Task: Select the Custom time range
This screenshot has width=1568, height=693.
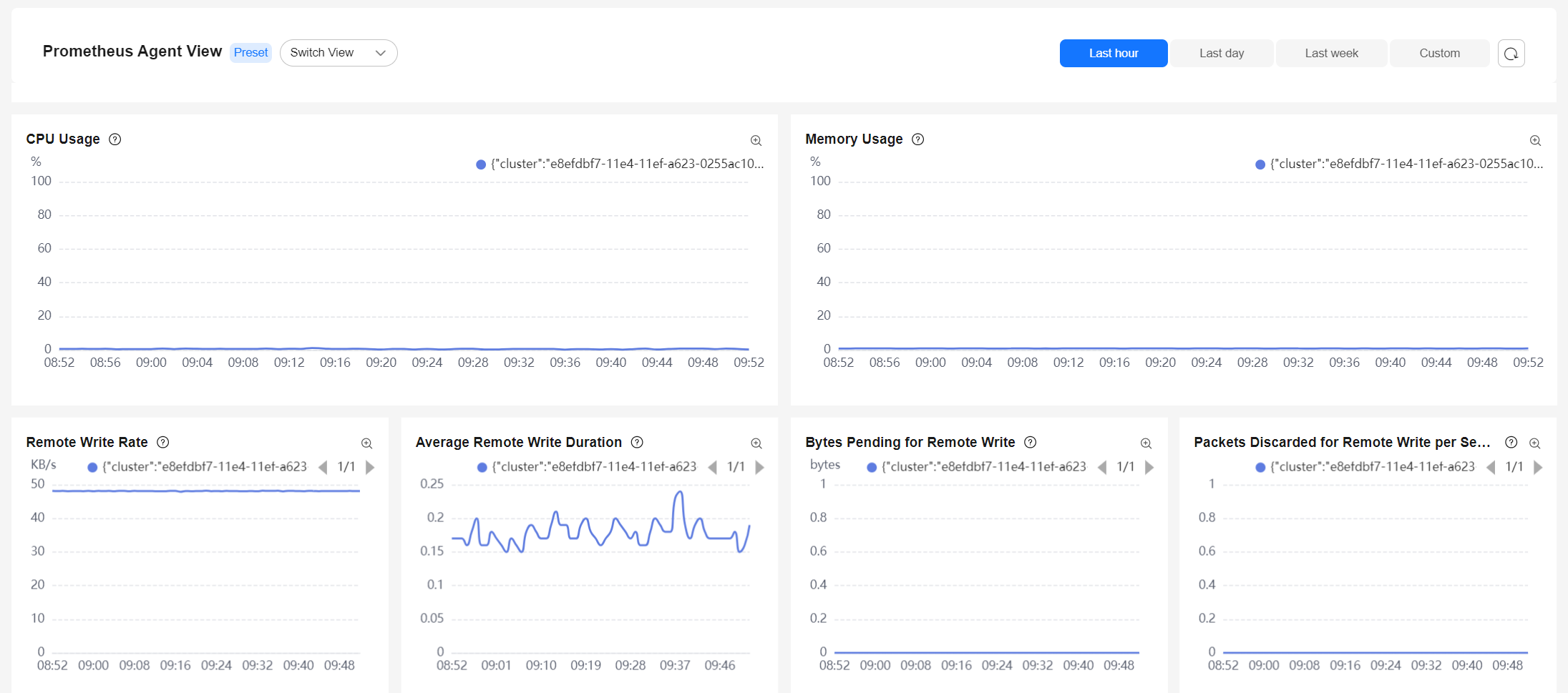Action: [x=1439, y=53]
